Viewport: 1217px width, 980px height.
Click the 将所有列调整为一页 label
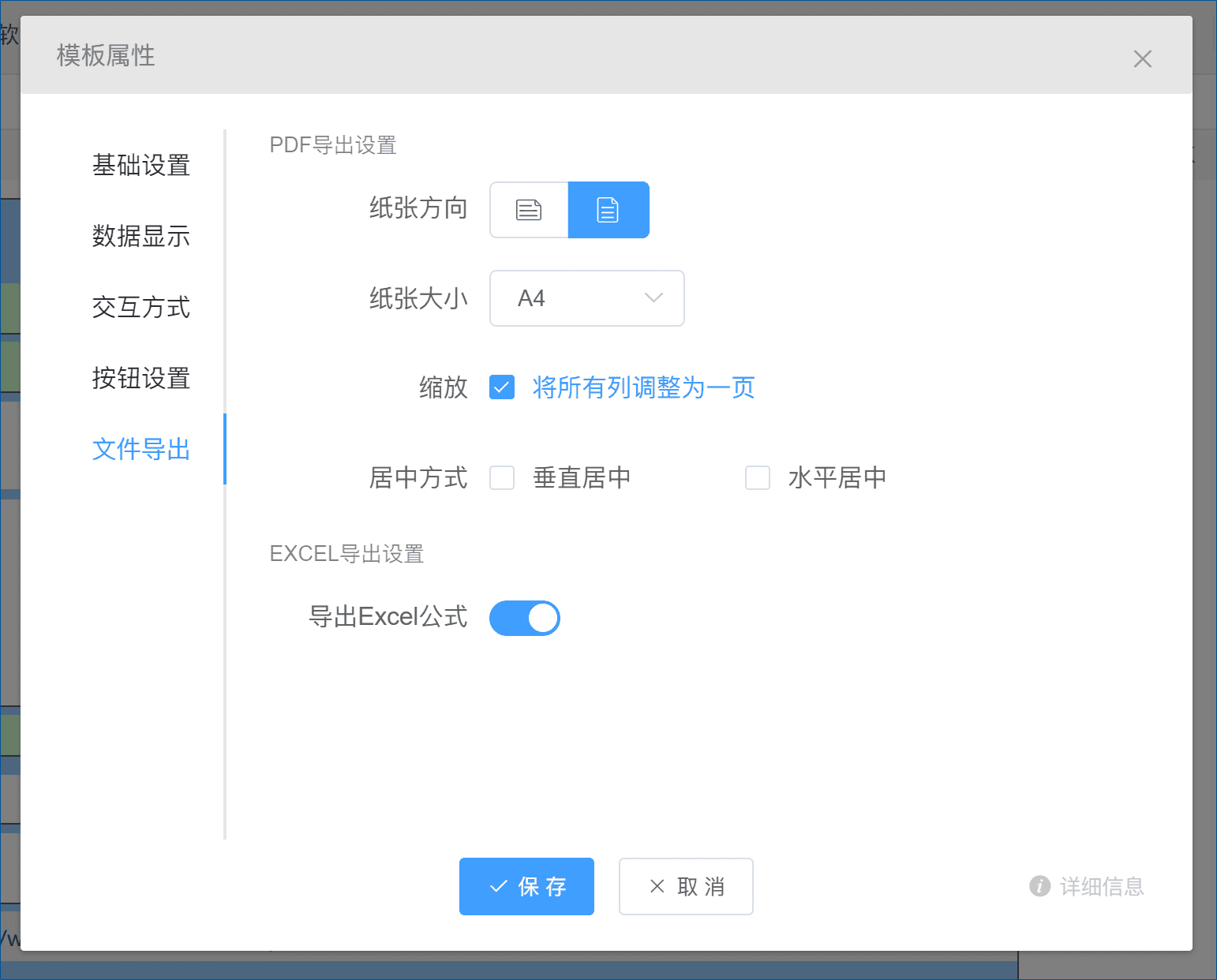[x=644, y=387]
